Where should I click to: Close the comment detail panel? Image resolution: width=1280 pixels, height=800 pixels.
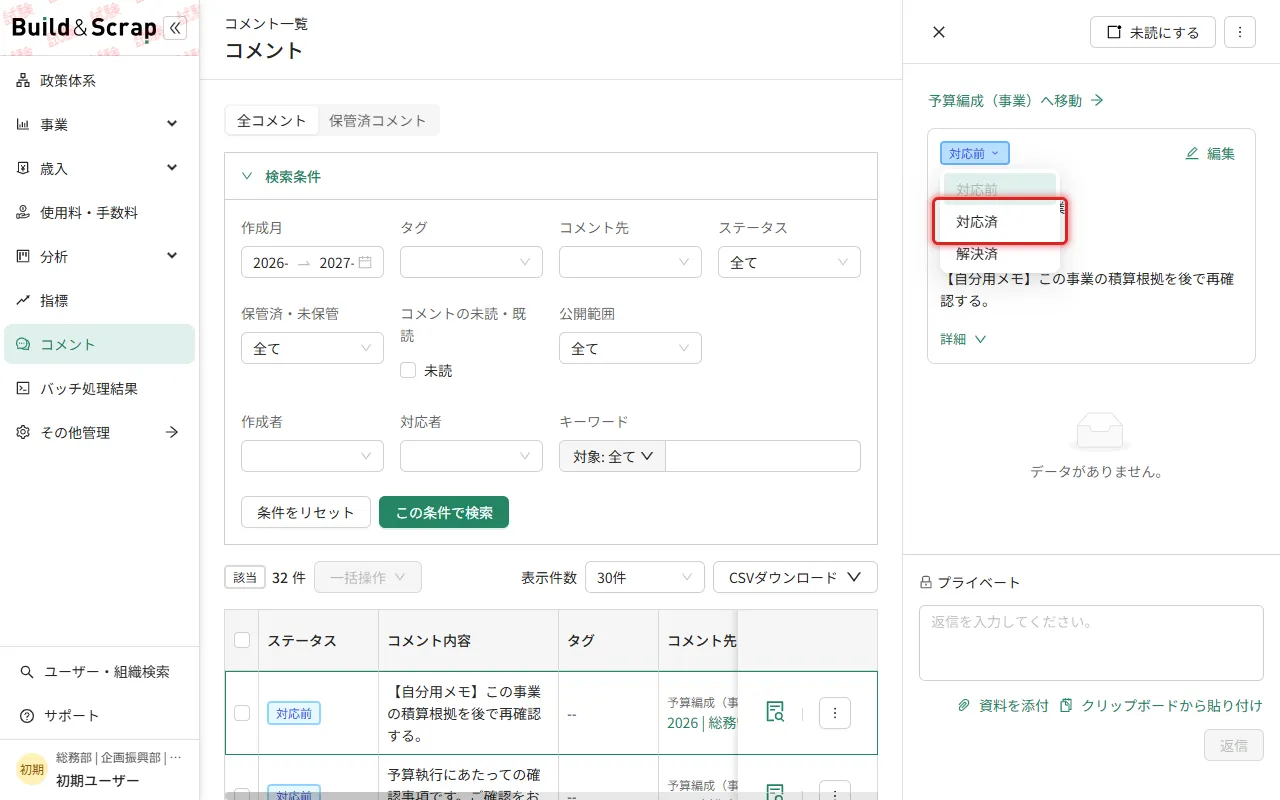click(939, 32)
